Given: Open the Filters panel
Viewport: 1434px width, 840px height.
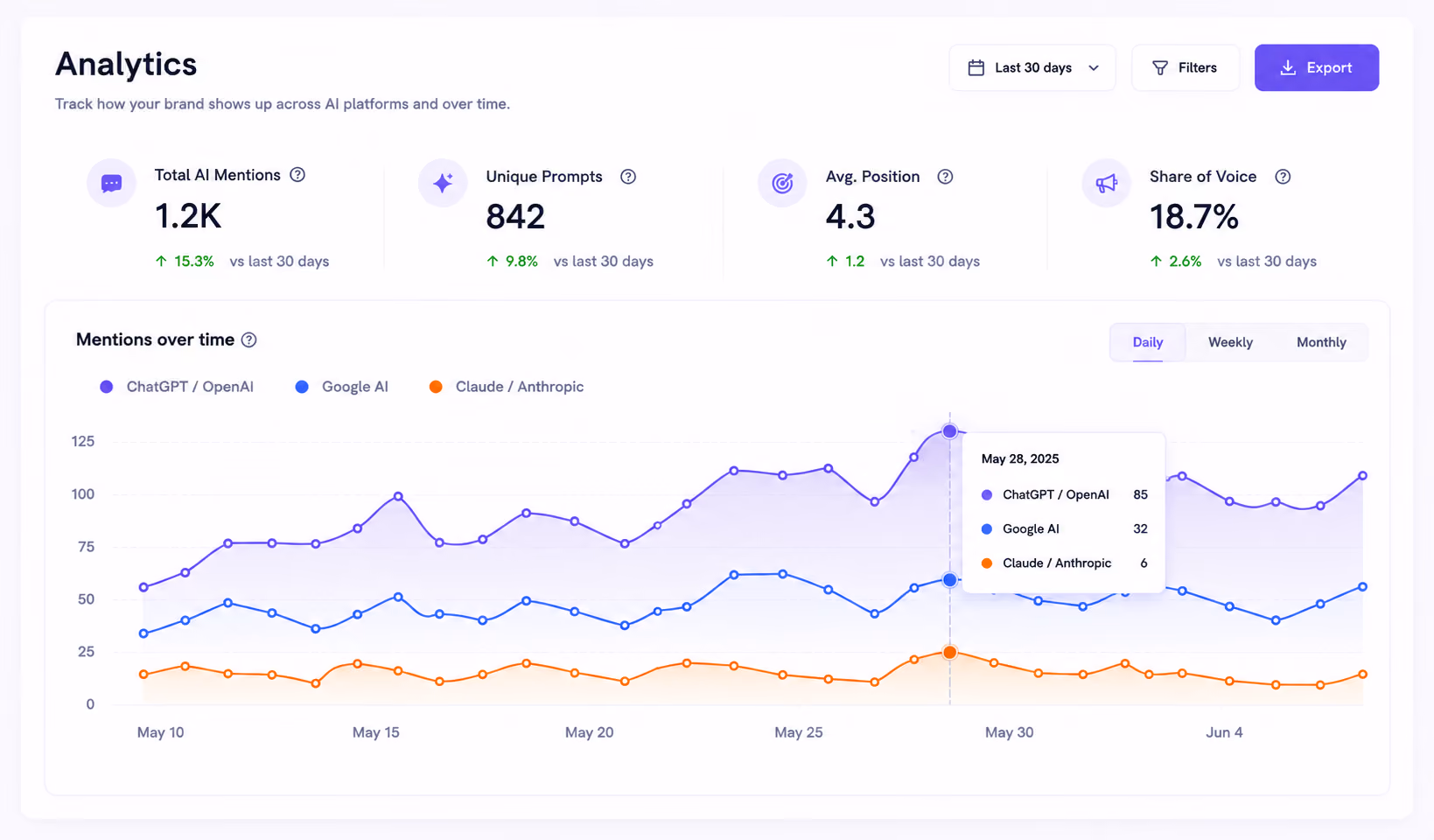Looking at the screenshot, I should pyautogui.click(x=1186, y=68).
